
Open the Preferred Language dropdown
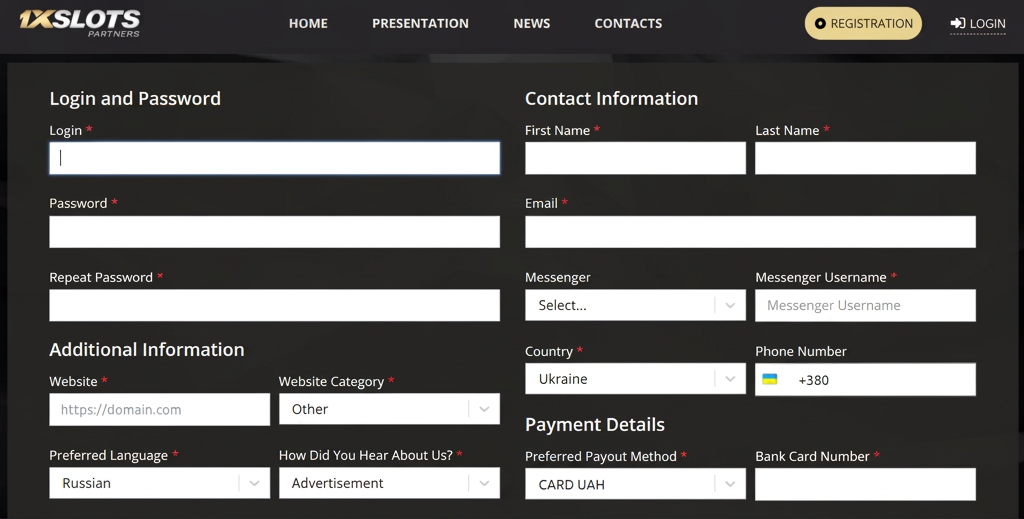(159, 483)
